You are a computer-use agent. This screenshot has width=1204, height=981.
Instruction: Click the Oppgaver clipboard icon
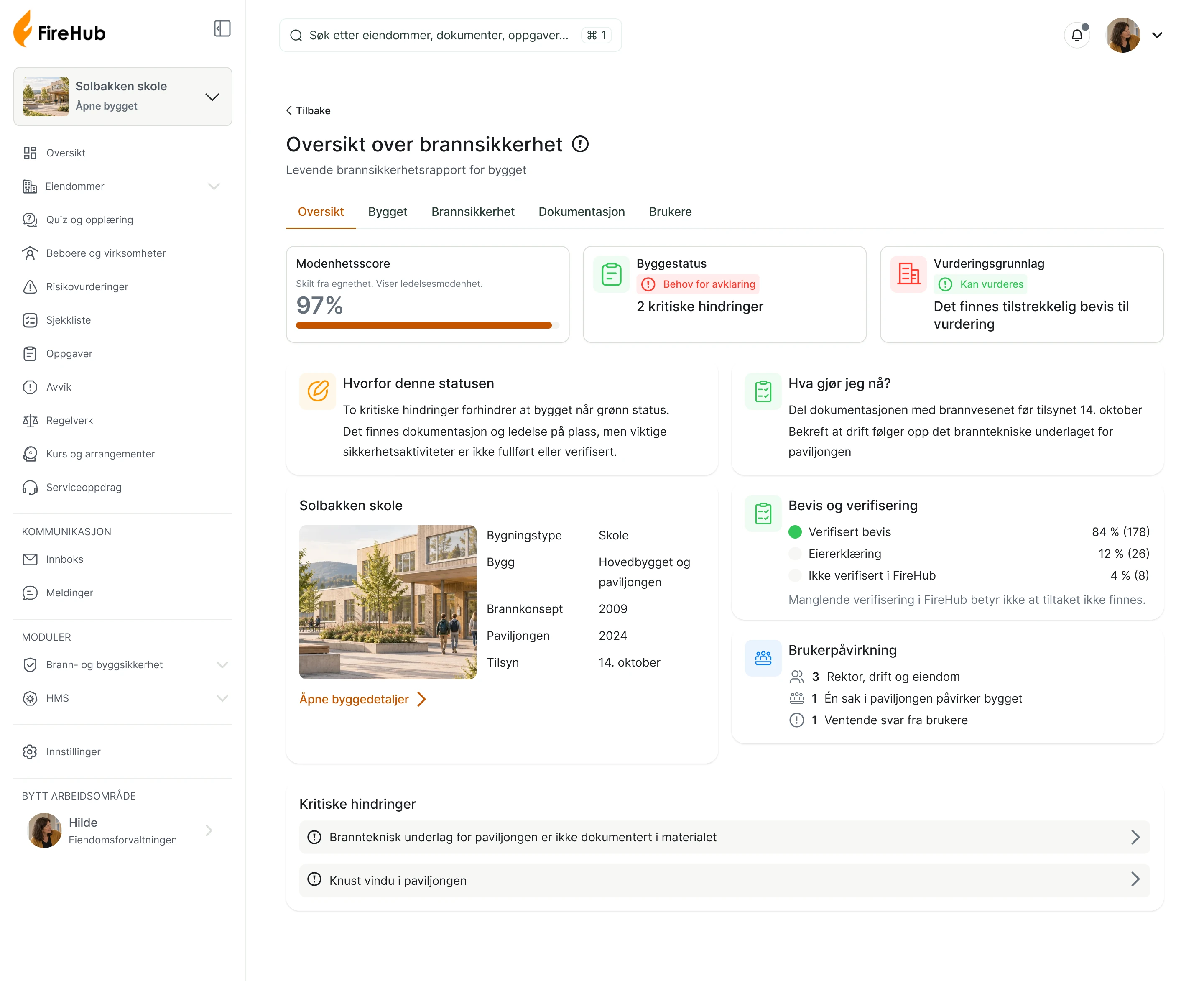(x=29, y=353)
